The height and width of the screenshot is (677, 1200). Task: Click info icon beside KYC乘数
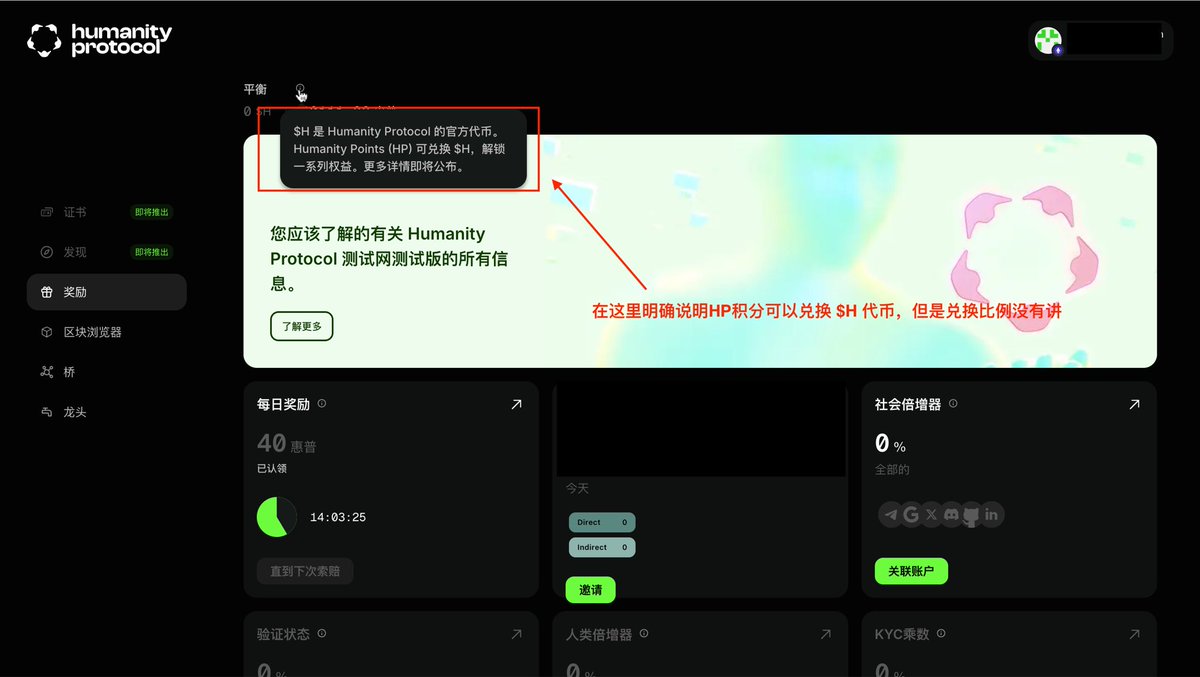941,634
